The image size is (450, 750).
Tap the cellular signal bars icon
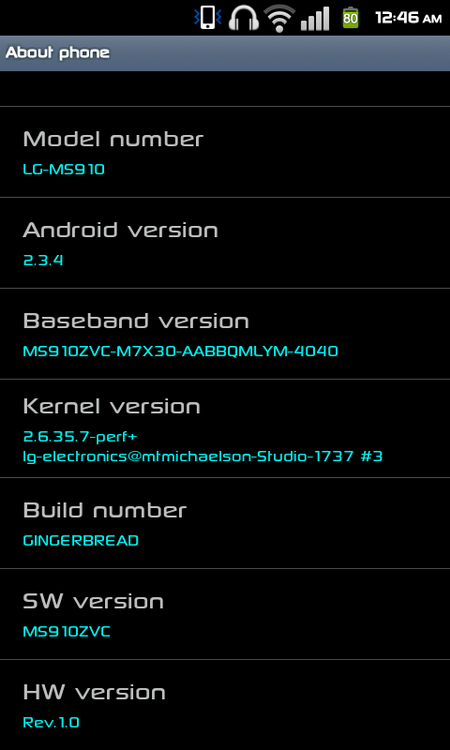(315, 19)
